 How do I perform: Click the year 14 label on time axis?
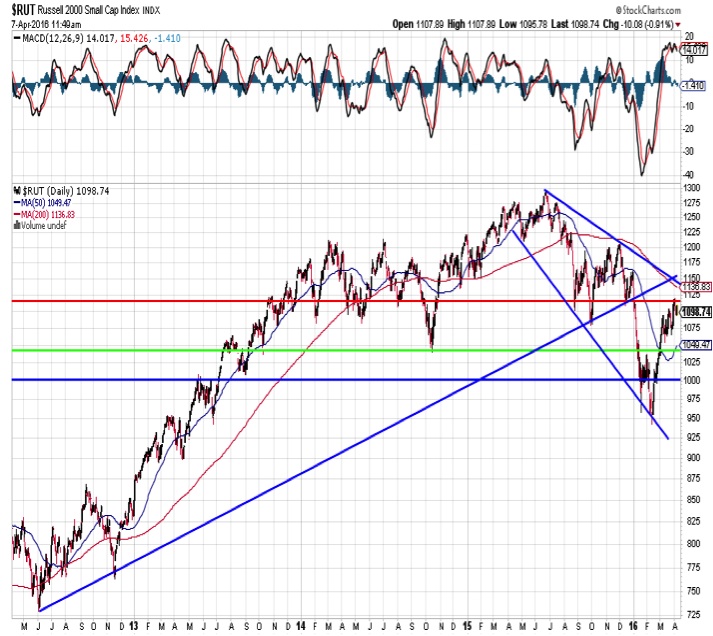coord(301,626)
